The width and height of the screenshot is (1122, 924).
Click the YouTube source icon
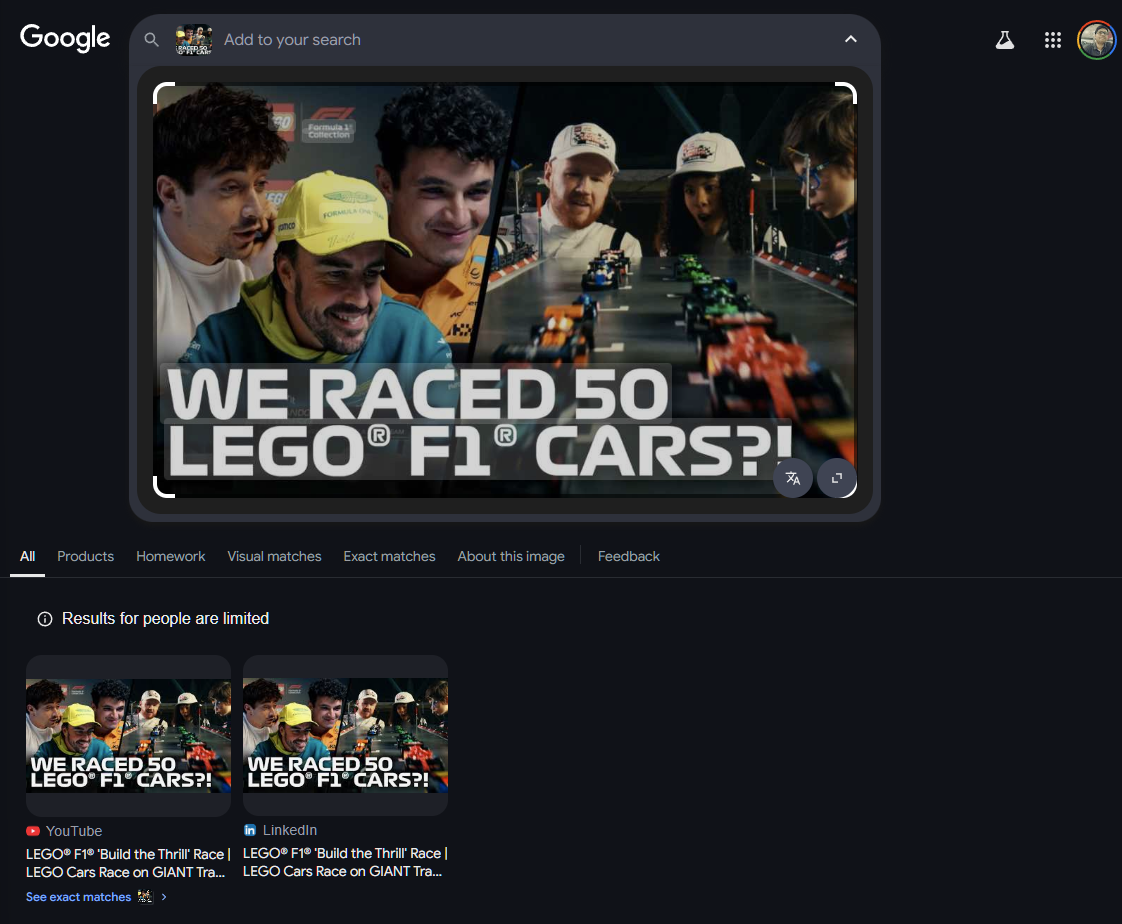(x=33, y=831)
